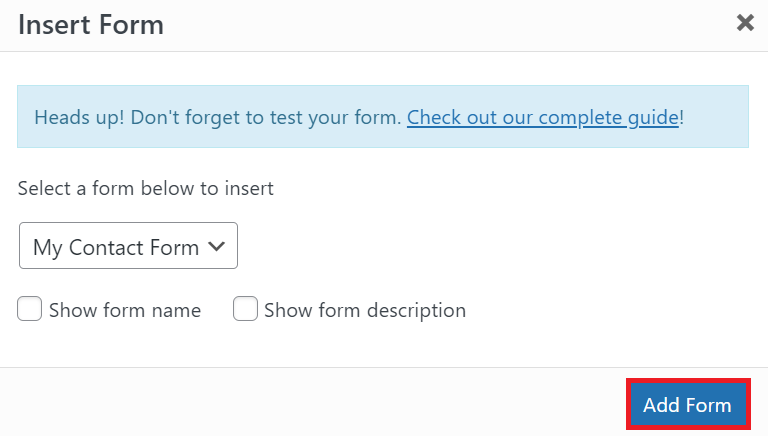768x436 pixels.
Task: Click the word 'guide' in the link
Action: pos(654,117)
